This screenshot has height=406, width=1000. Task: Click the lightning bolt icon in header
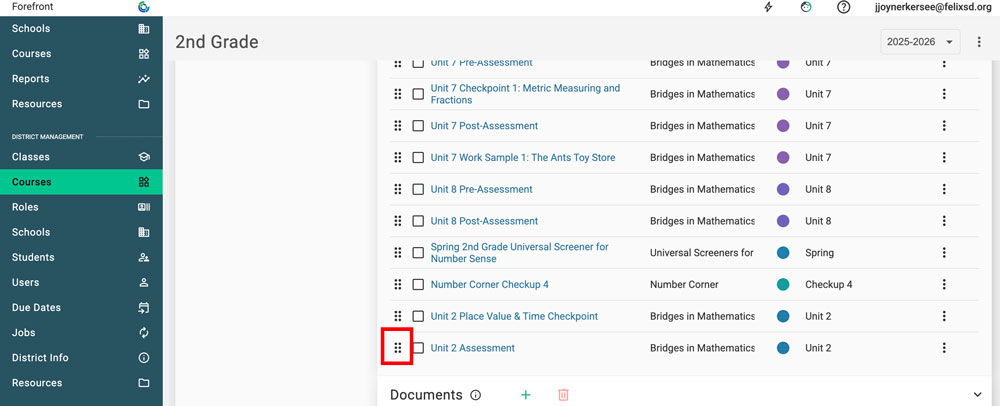tap(768, 7)
